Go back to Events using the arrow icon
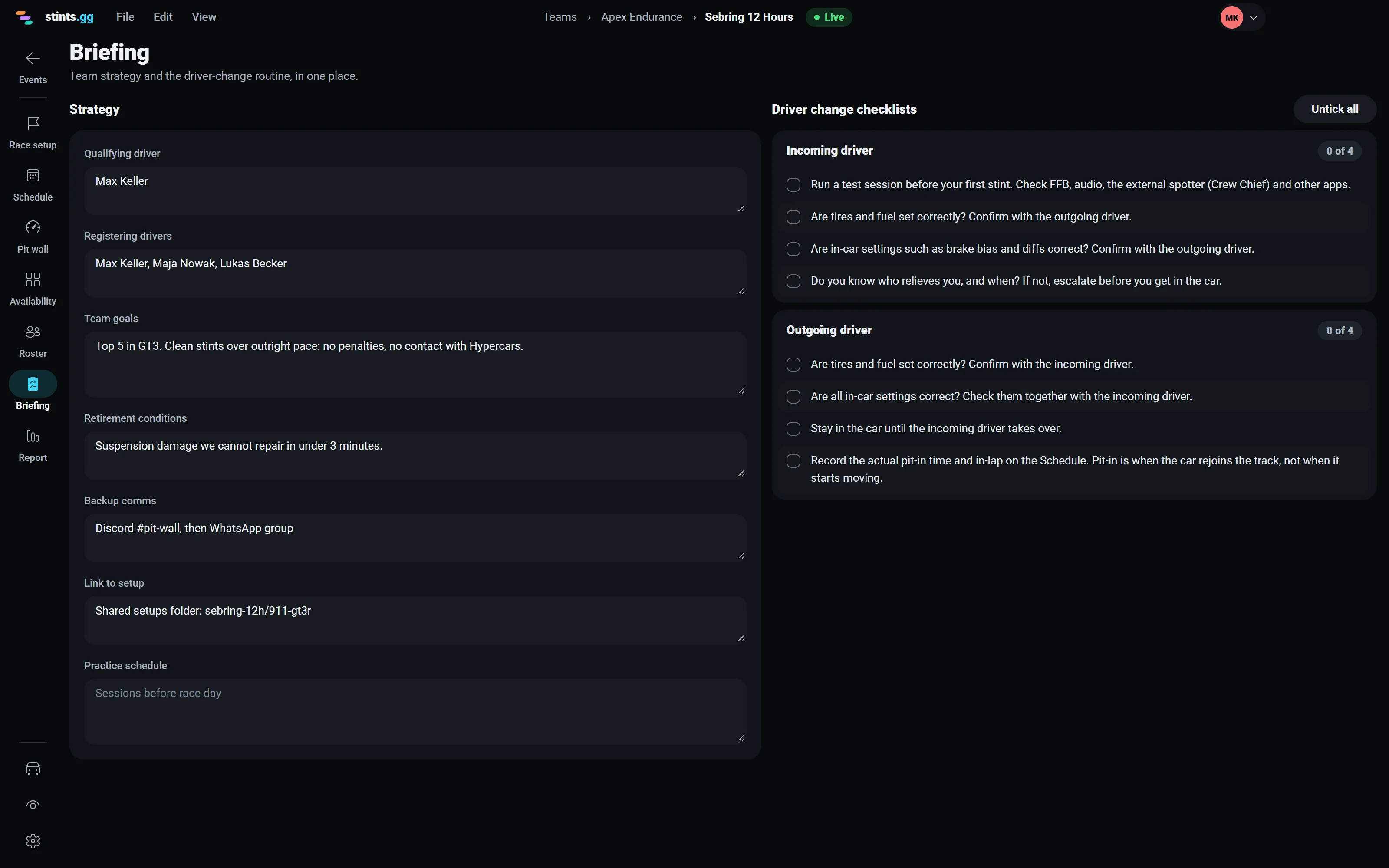The height and width of the screenshot is (868, 1389). pos(33,58)
